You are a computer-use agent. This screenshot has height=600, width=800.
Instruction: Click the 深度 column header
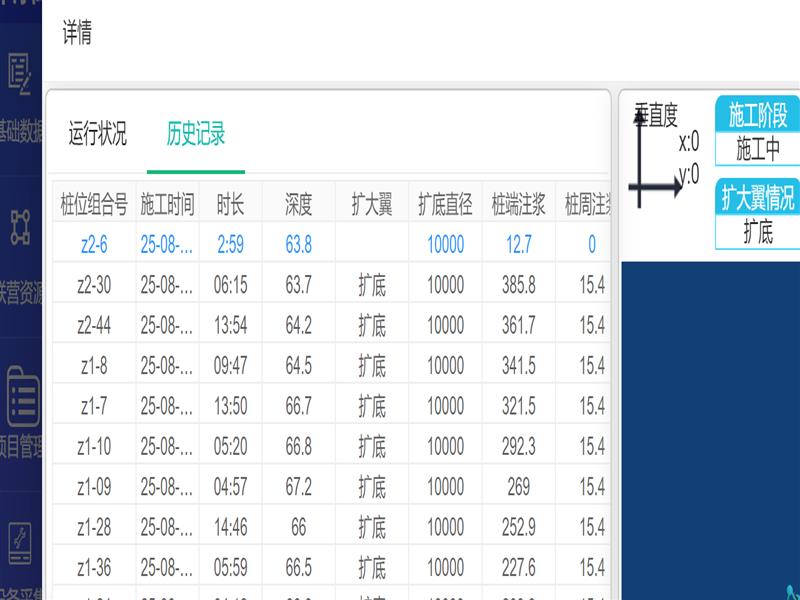(x=298, y=205)
